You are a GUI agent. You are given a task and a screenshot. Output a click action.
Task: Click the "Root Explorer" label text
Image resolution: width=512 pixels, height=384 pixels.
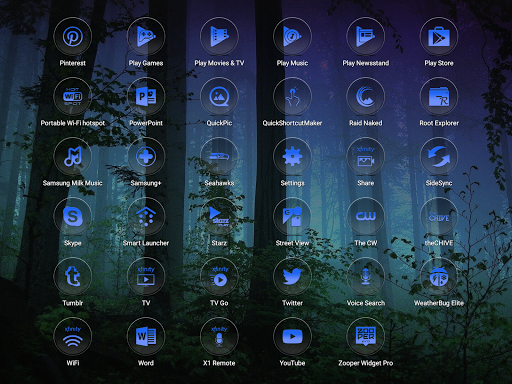[439, 123]
